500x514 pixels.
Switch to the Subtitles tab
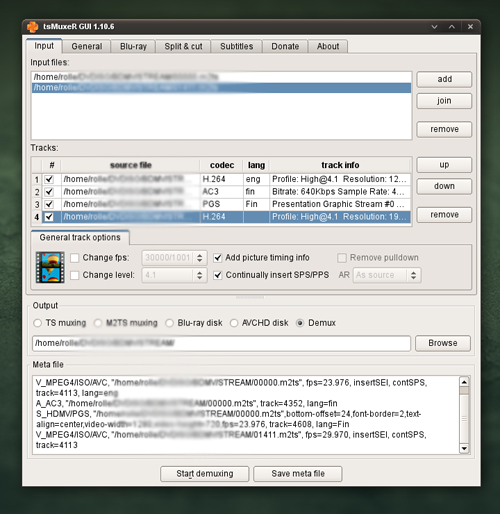pyautogui.click(x=237, y=46)
